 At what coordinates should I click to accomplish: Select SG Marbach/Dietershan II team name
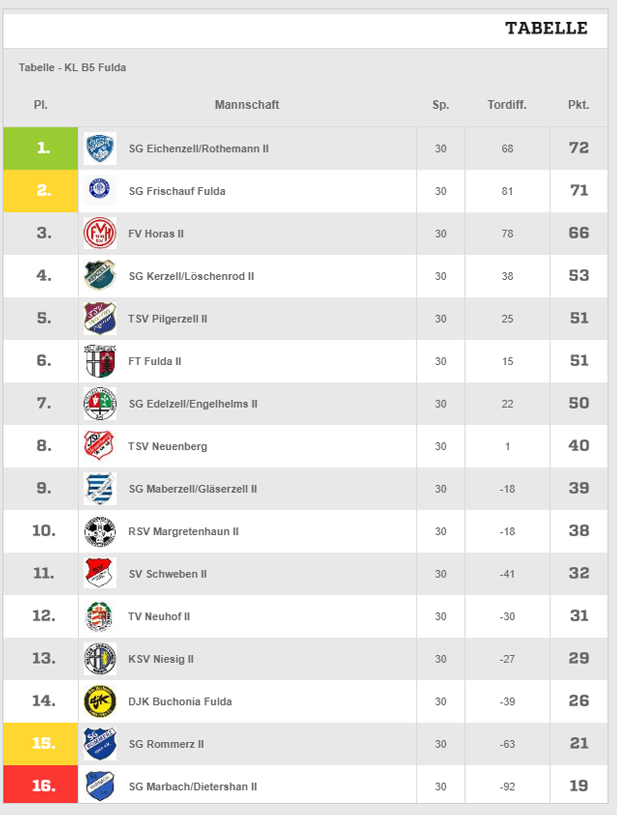pos(193,787)
